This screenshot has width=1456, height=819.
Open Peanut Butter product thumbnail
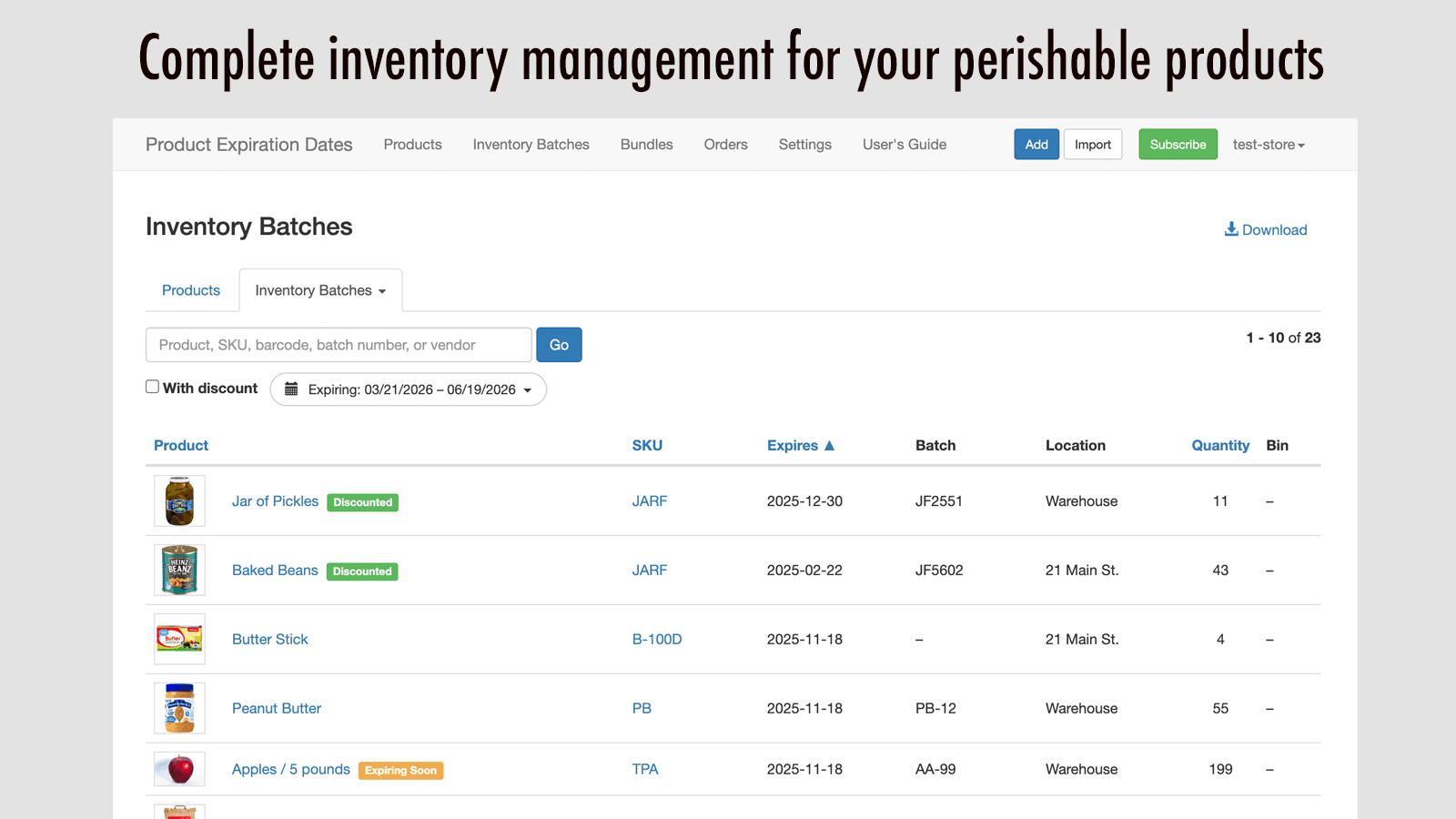click(179, 708)
